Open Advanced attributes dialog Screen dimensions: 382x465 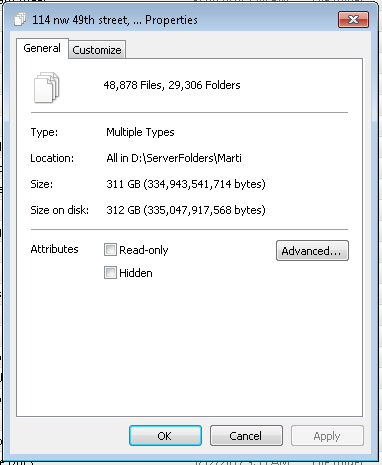point(312,251)
